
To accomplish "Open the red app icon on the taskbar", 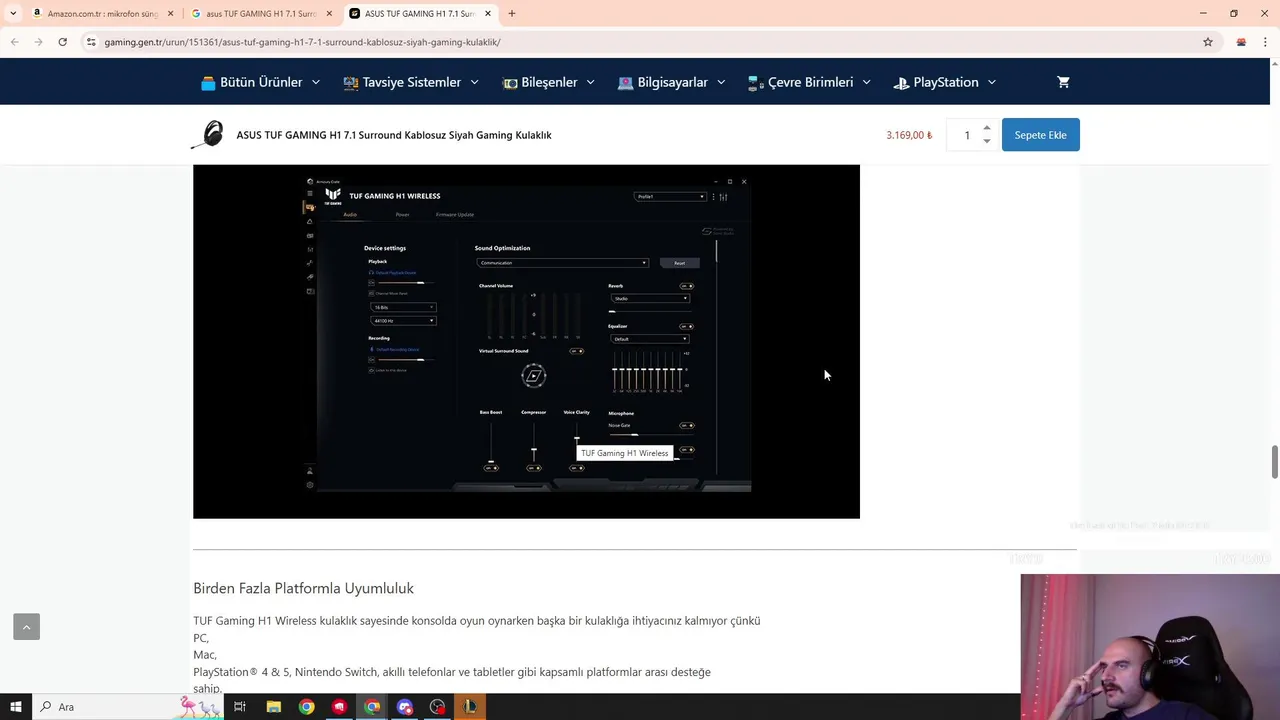I will (339, 707).
